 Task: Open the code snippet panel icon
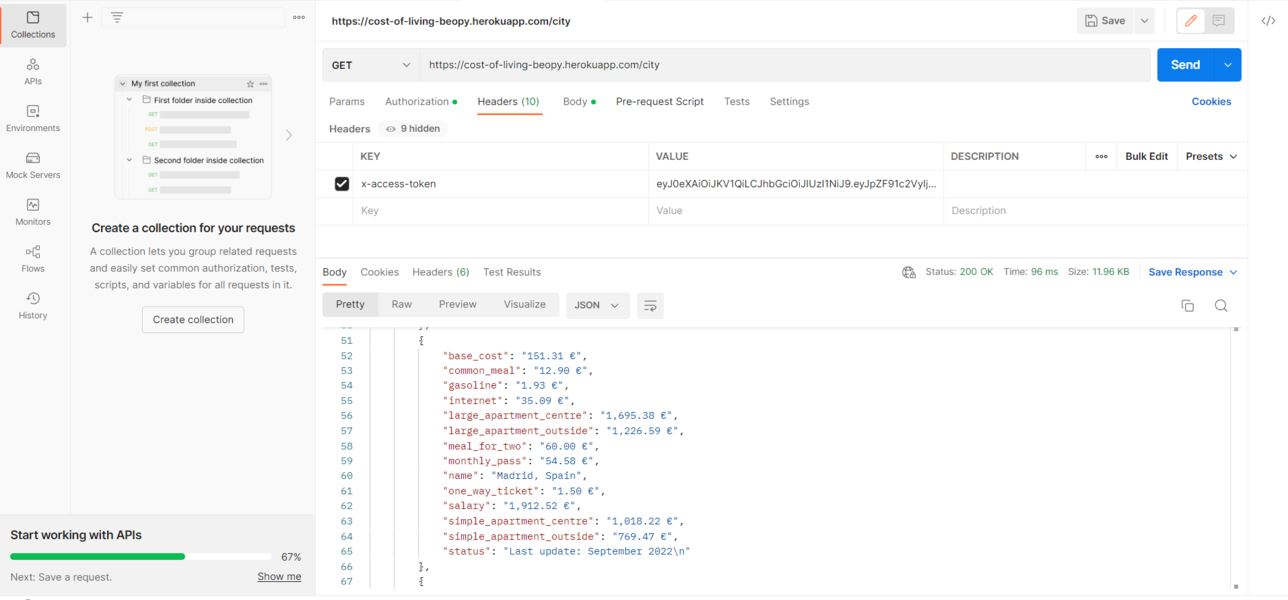pos(1268,20)
